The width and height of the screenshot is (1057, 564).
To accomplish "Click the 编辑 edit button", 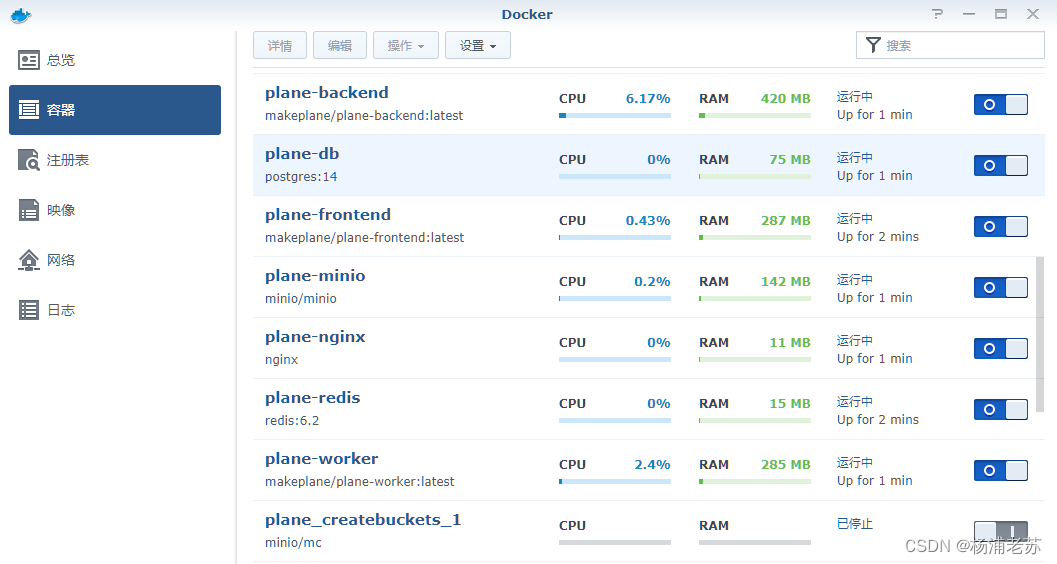I will point(340,45).
